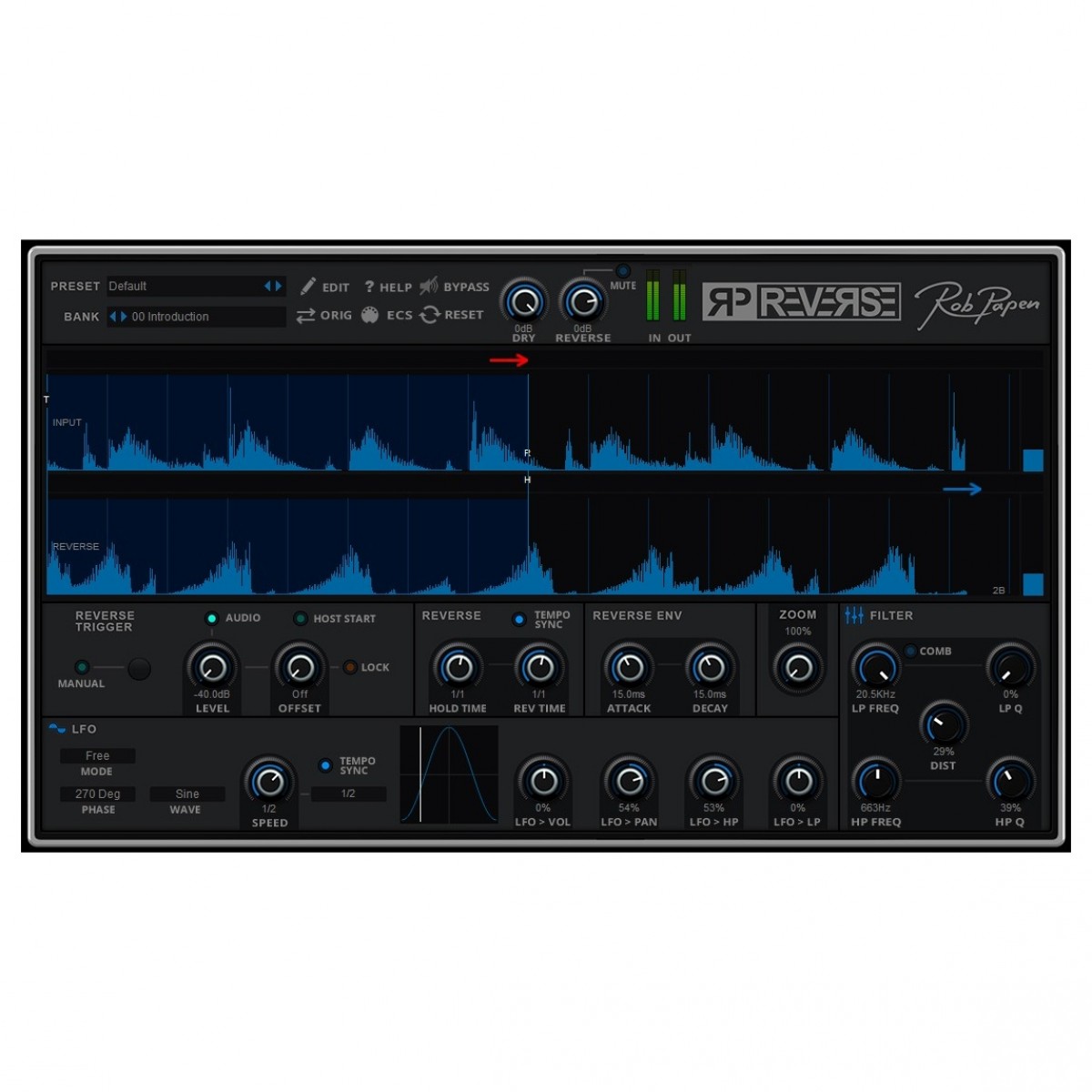The height and width of the screenshot is (1092, 1092).
Task: Toggle the Comb filter LED
Action: pos(910,651)
